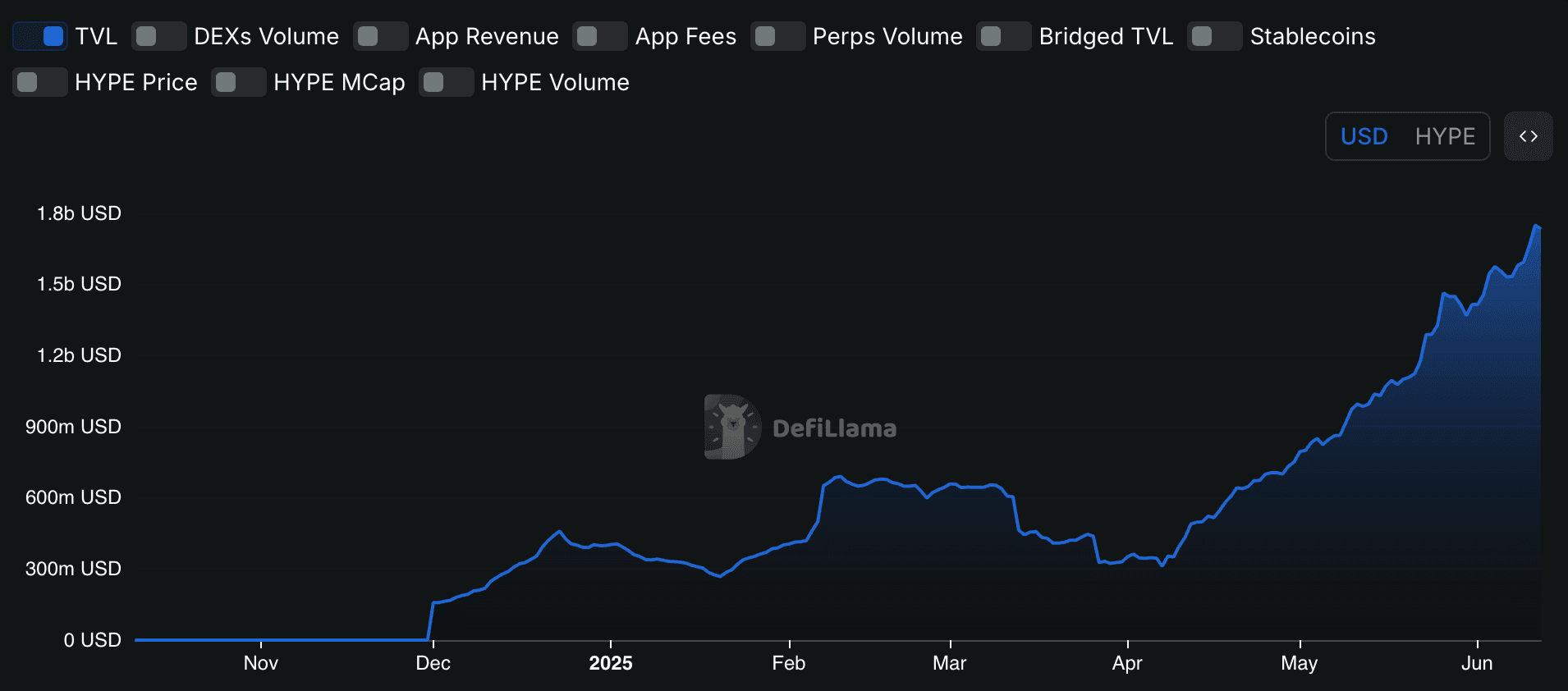Click the Jun label on x-axis
Screen dimensions: 1568x691
[x=1476, y=663]
